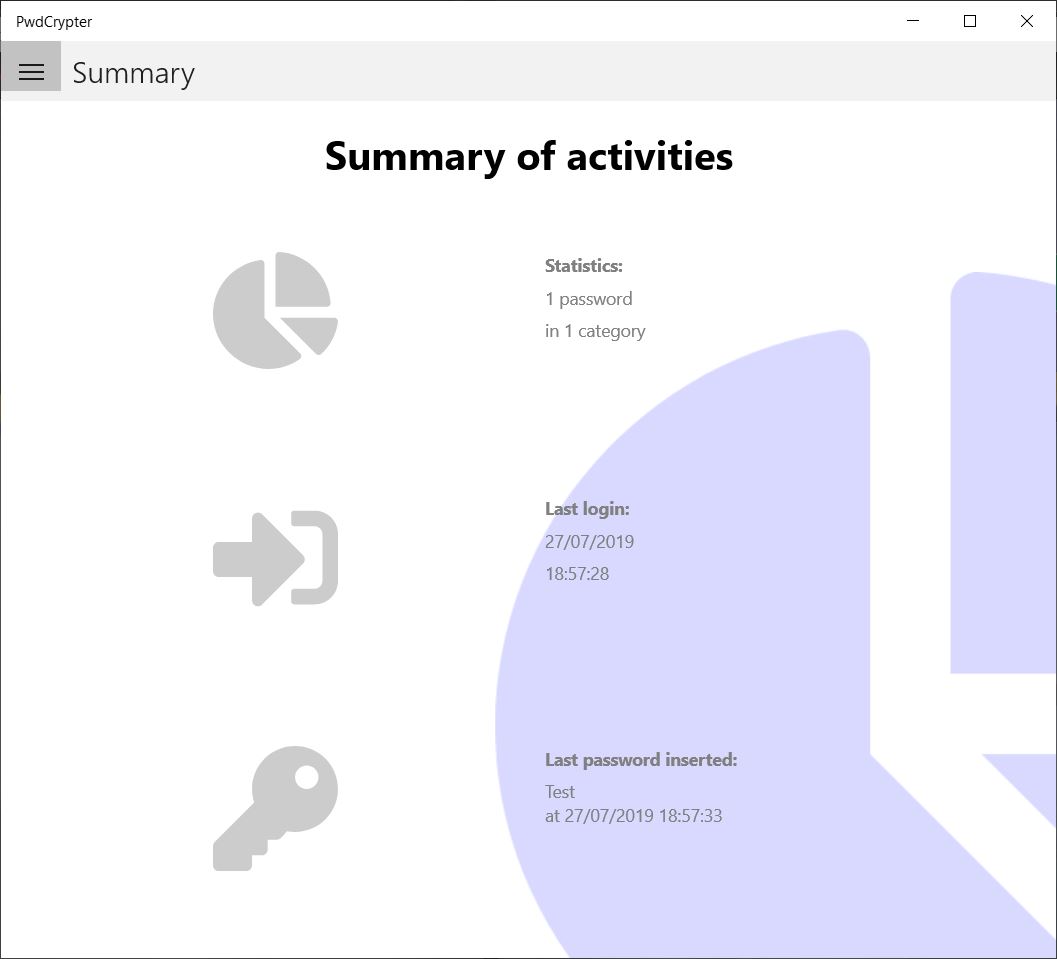The image size is (1057, 959).
Task: Select the Summary page heading
Action: (x=133, y=72)
